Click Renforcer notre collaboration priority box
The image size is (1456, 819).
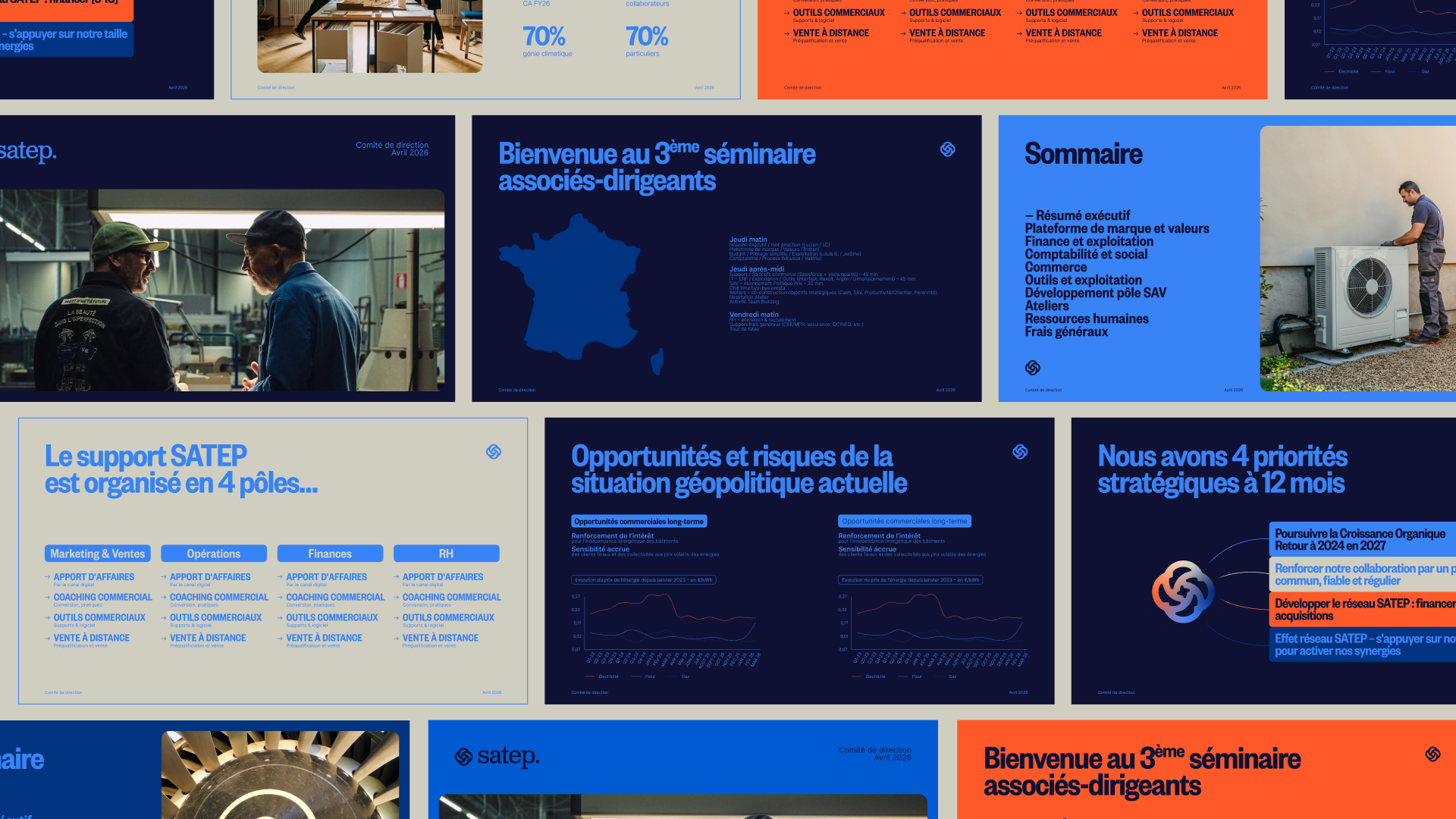[x=1363, y=574]
